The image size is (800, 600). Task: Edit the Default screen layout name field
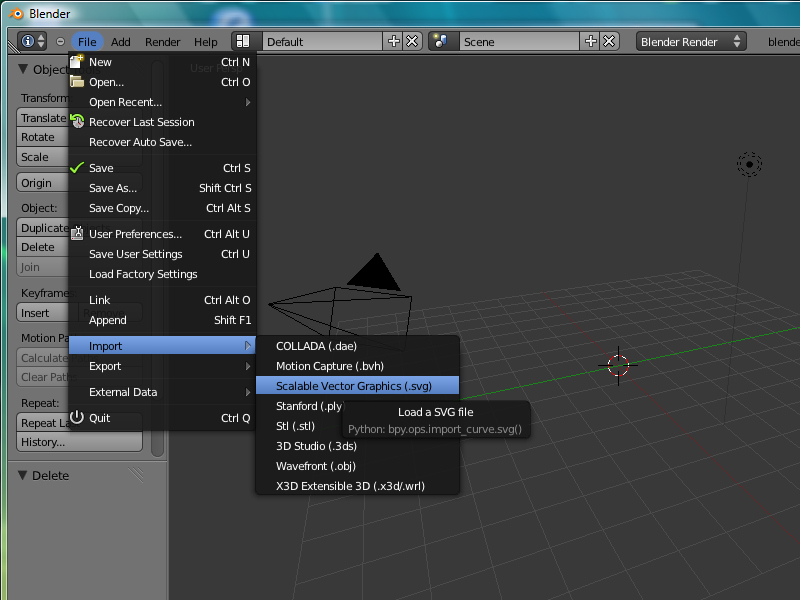[x=322, y=41]
